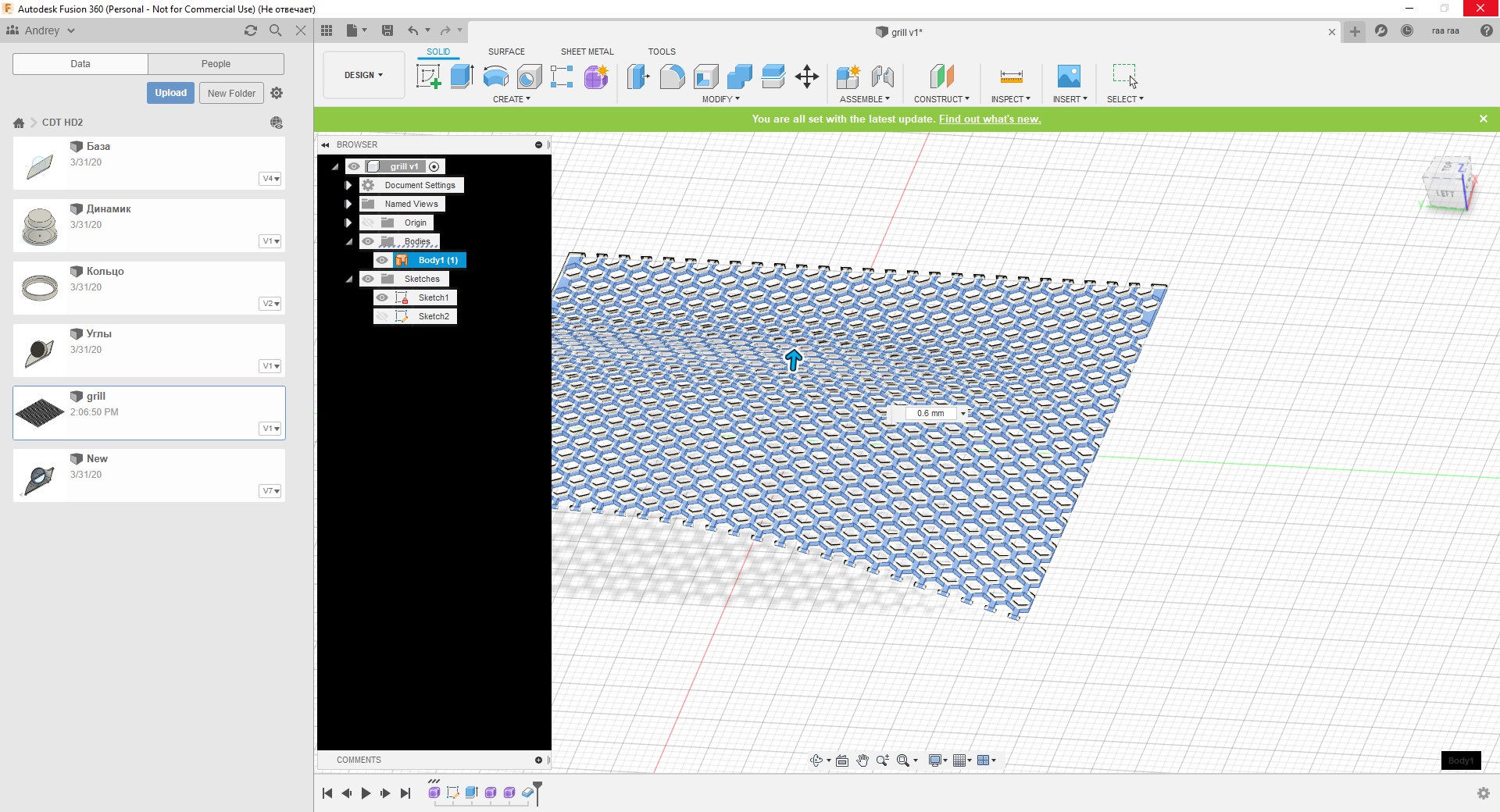This screenshot has height=812, width=1500.
Task: Select the Offset Plane construct icon
Action: [942, 77]
